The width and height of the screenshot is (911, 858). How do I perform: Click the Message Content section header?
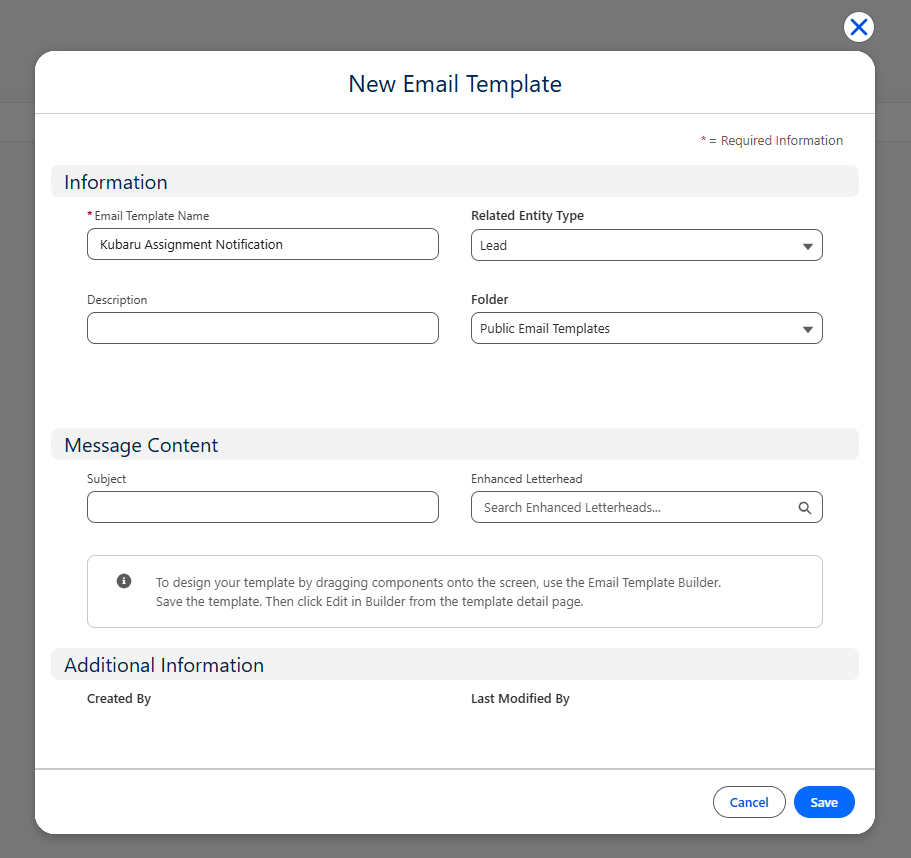141,445
